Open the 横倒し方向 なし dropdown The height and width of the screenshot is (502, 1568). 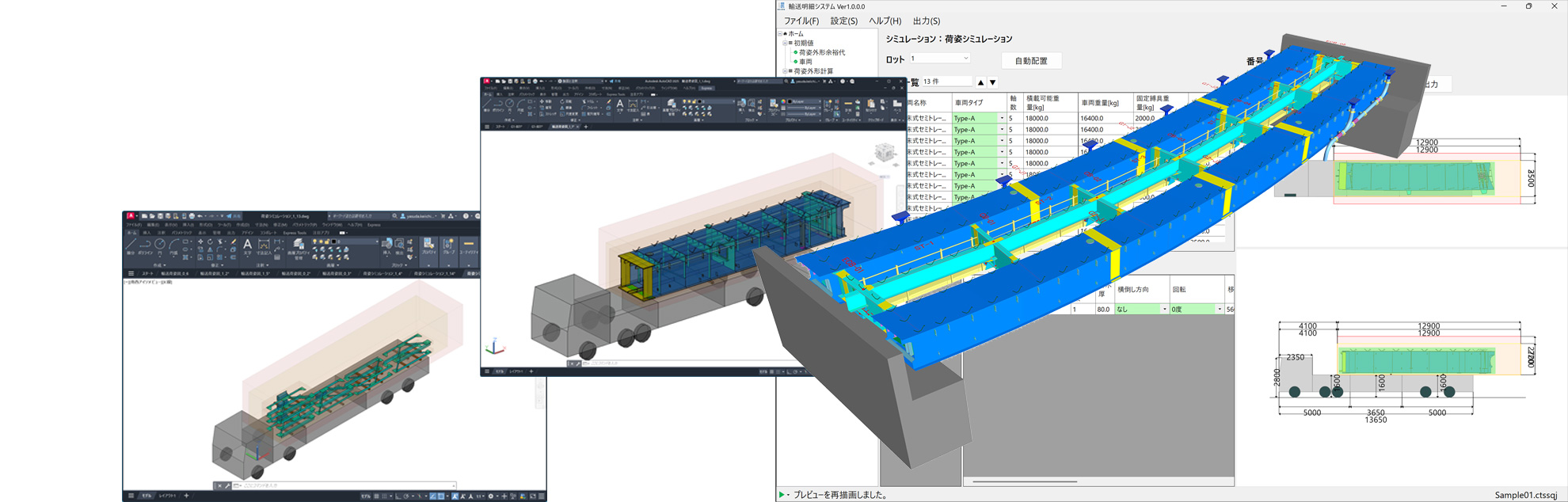click(1164, 310)
